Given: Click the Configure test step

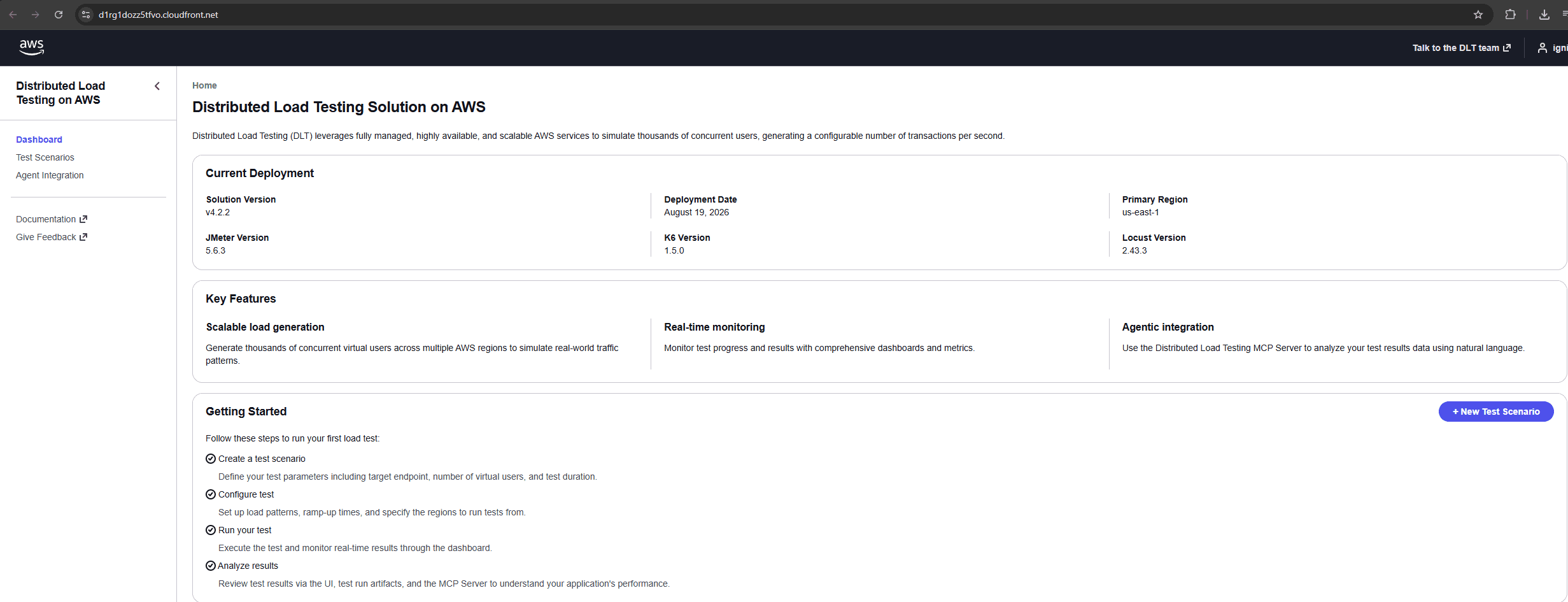Looking at the screenshot, I should pyautogui.click(x=246, y=494).
